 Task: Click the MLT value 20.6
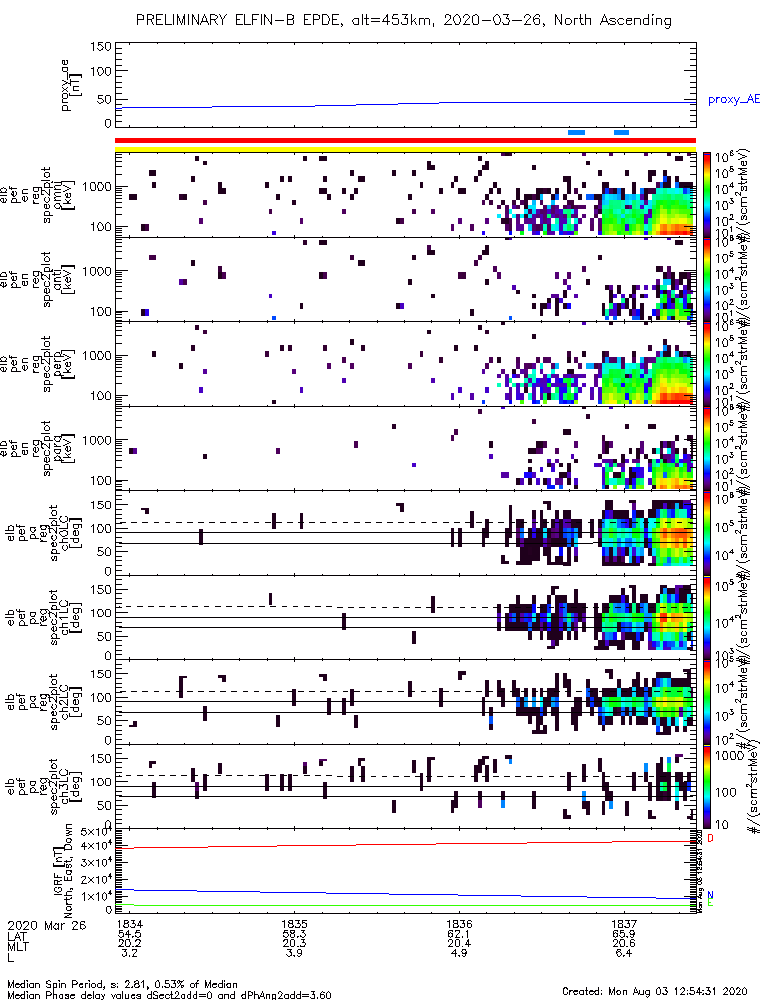tap(624, 943)
